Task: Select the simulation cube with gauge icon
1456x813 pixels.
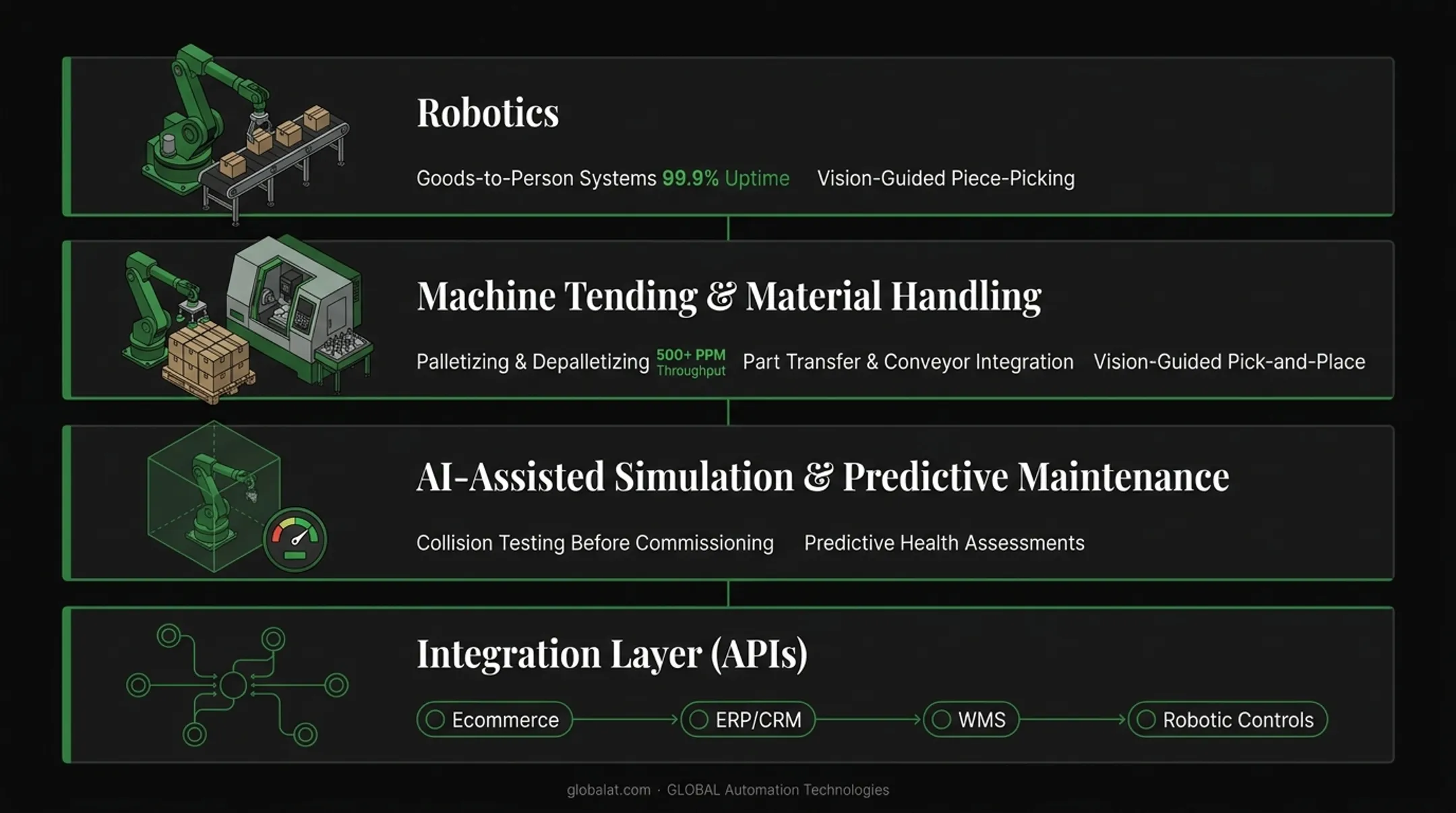Action: [237, 497]
